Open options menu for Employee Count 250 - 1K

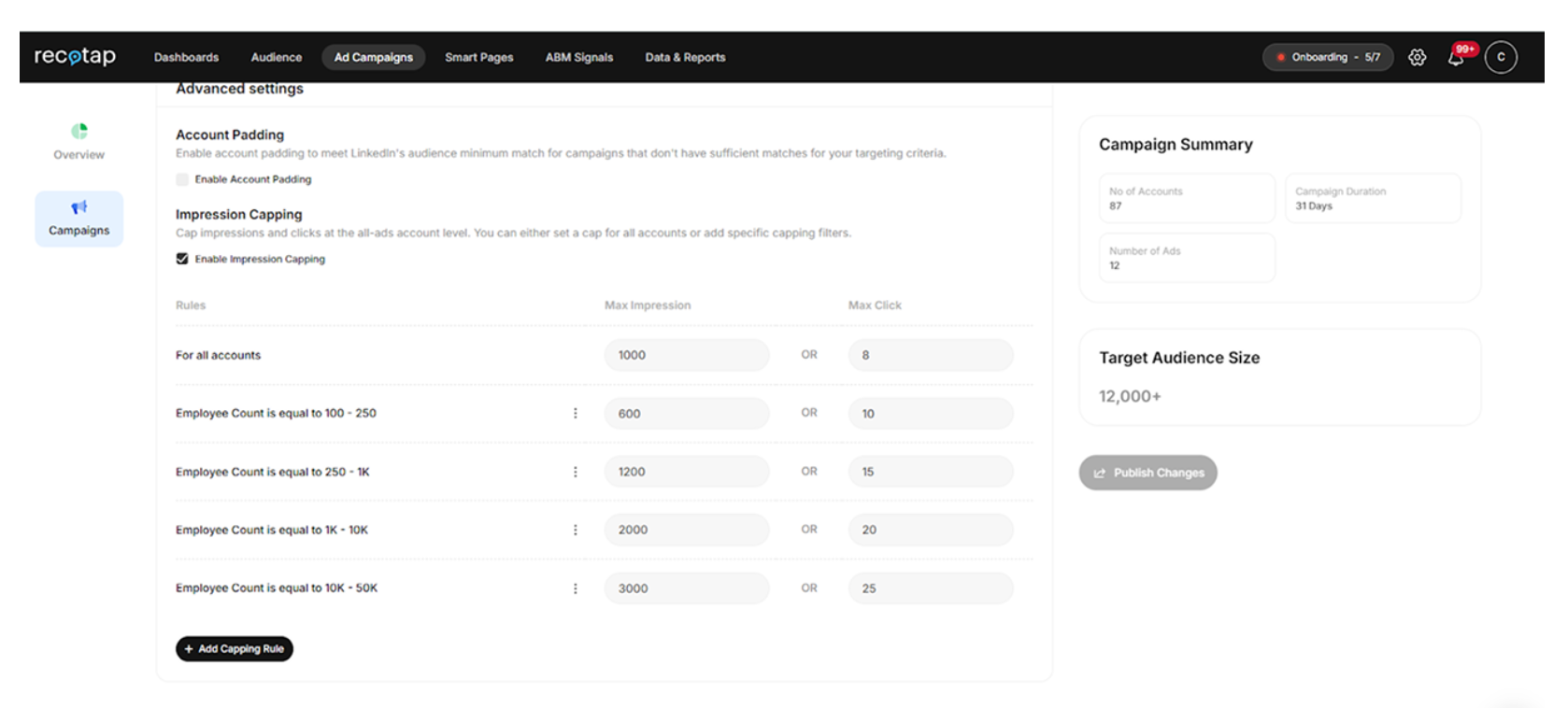tap(575, 472)
